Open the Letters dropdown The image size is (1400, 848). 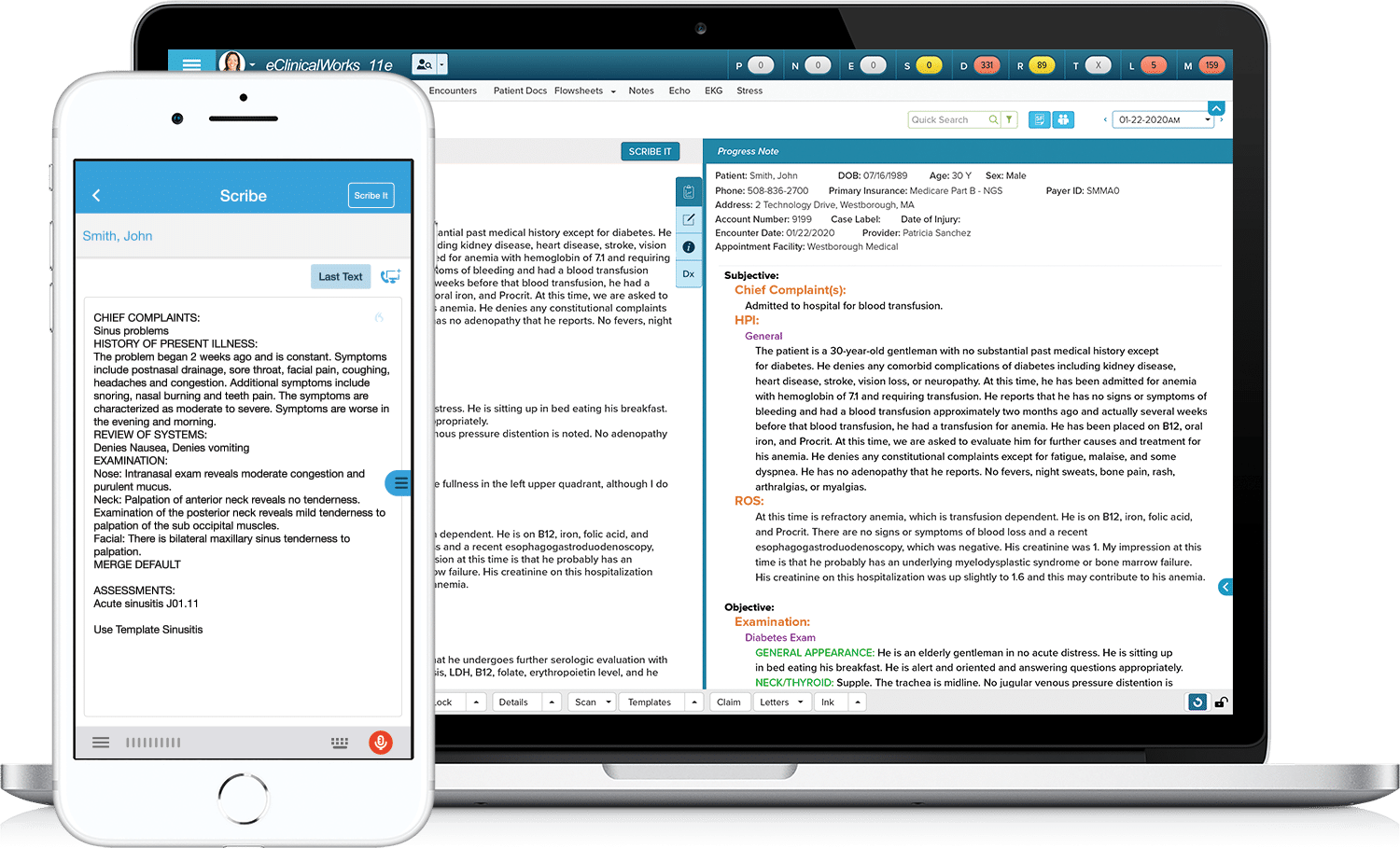[x=782, y=702]
